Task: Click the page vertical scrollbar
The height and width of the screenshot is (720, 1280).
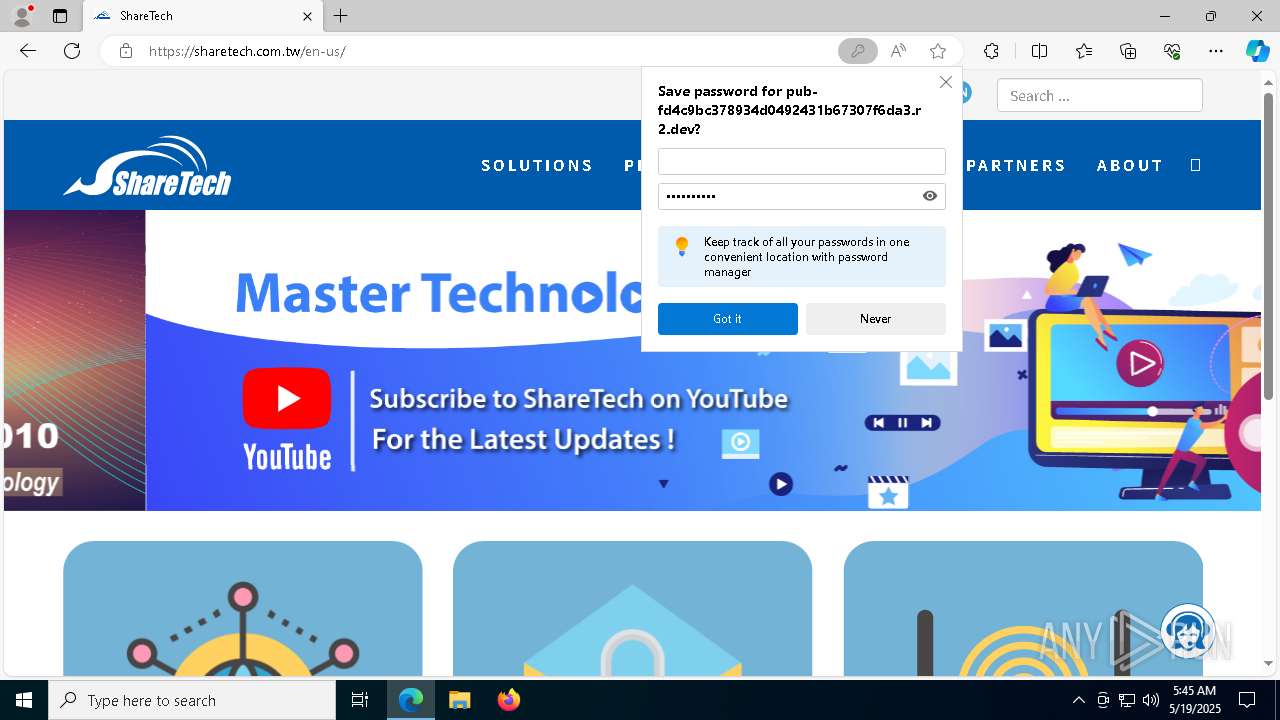Action: click(1269, 245)
